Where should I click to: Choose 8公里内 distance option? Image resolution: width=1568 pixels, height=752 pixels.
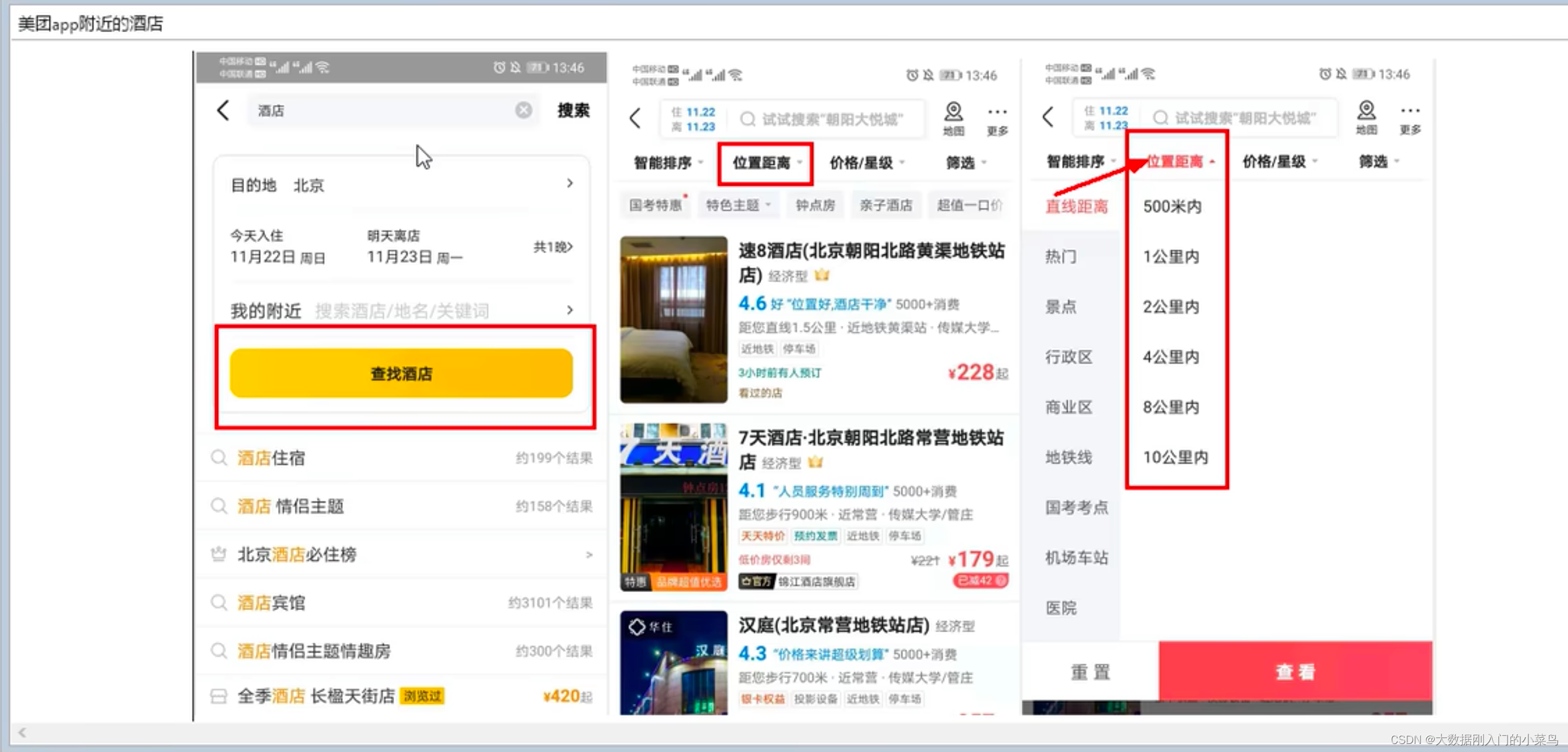[x=1171, y=407]
